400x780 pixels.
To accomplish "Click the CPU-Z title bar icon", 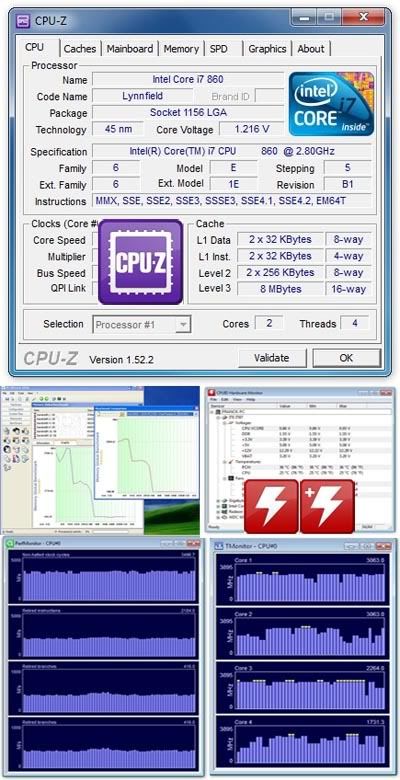I will (x=23, y=21).
